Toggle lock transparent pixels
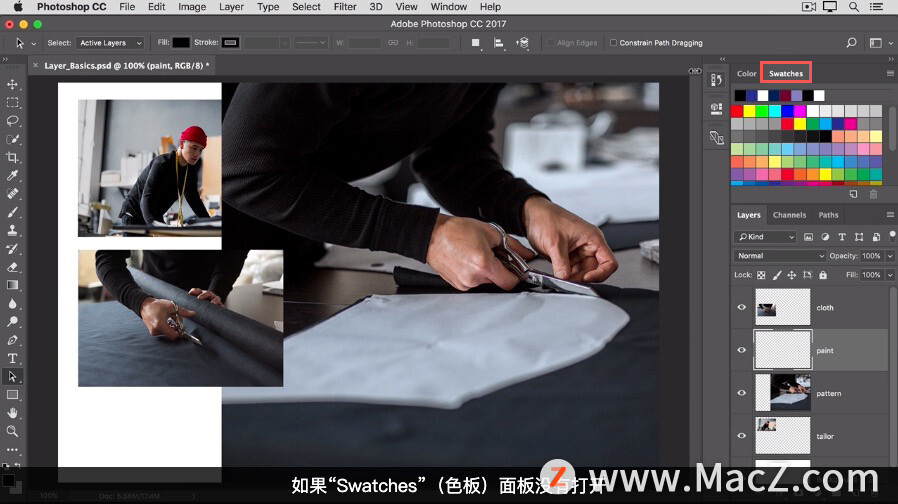The width and height of the screenshot is (898, 504). pos(761,275)
